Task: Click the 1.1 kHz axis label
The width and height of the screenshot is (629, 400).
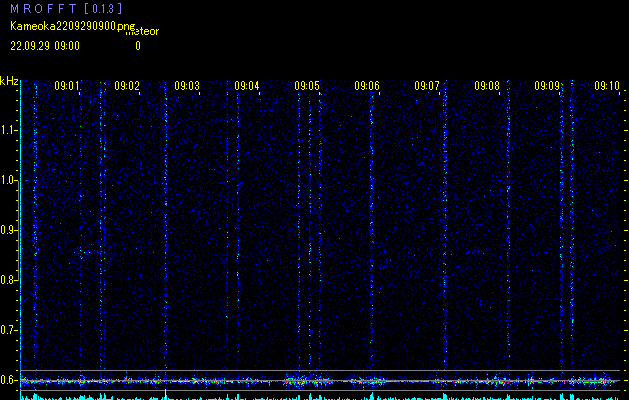Action: tap(8, 130)
